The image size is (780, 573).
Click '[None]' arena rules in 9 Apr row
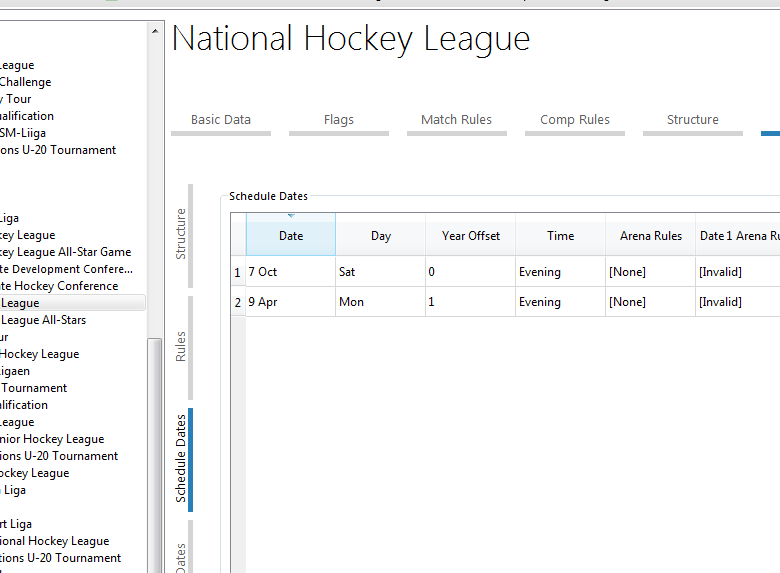click(x=651, y=302)
